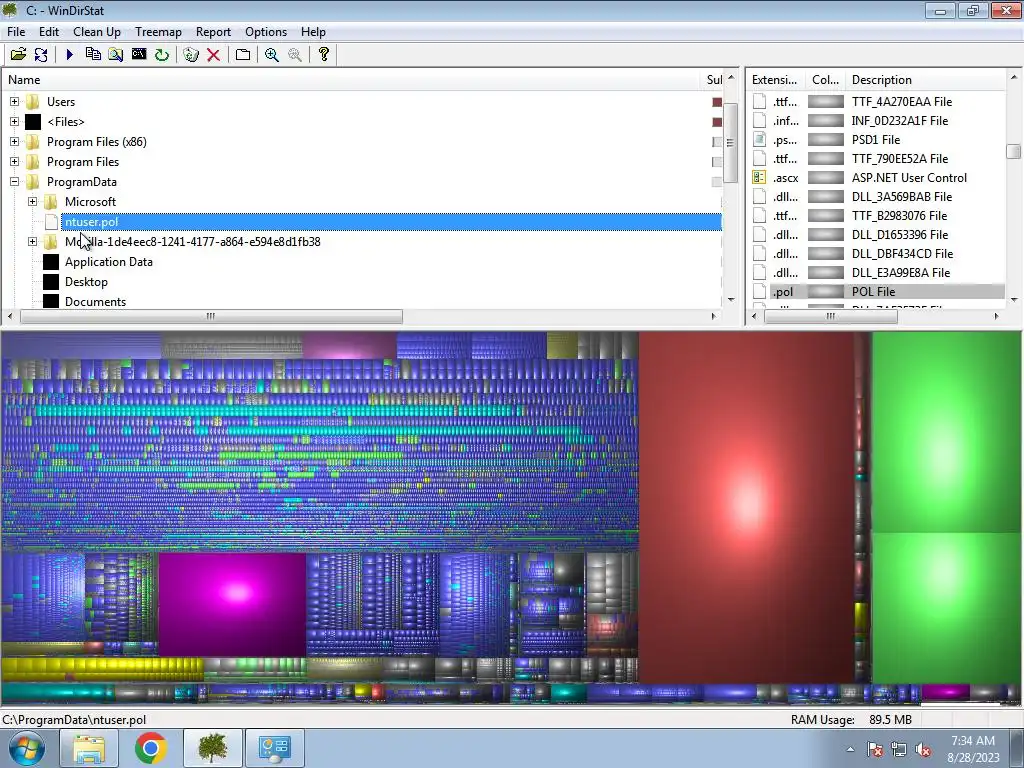
Task: Click the Start orb button
Action: coord(27,748)
